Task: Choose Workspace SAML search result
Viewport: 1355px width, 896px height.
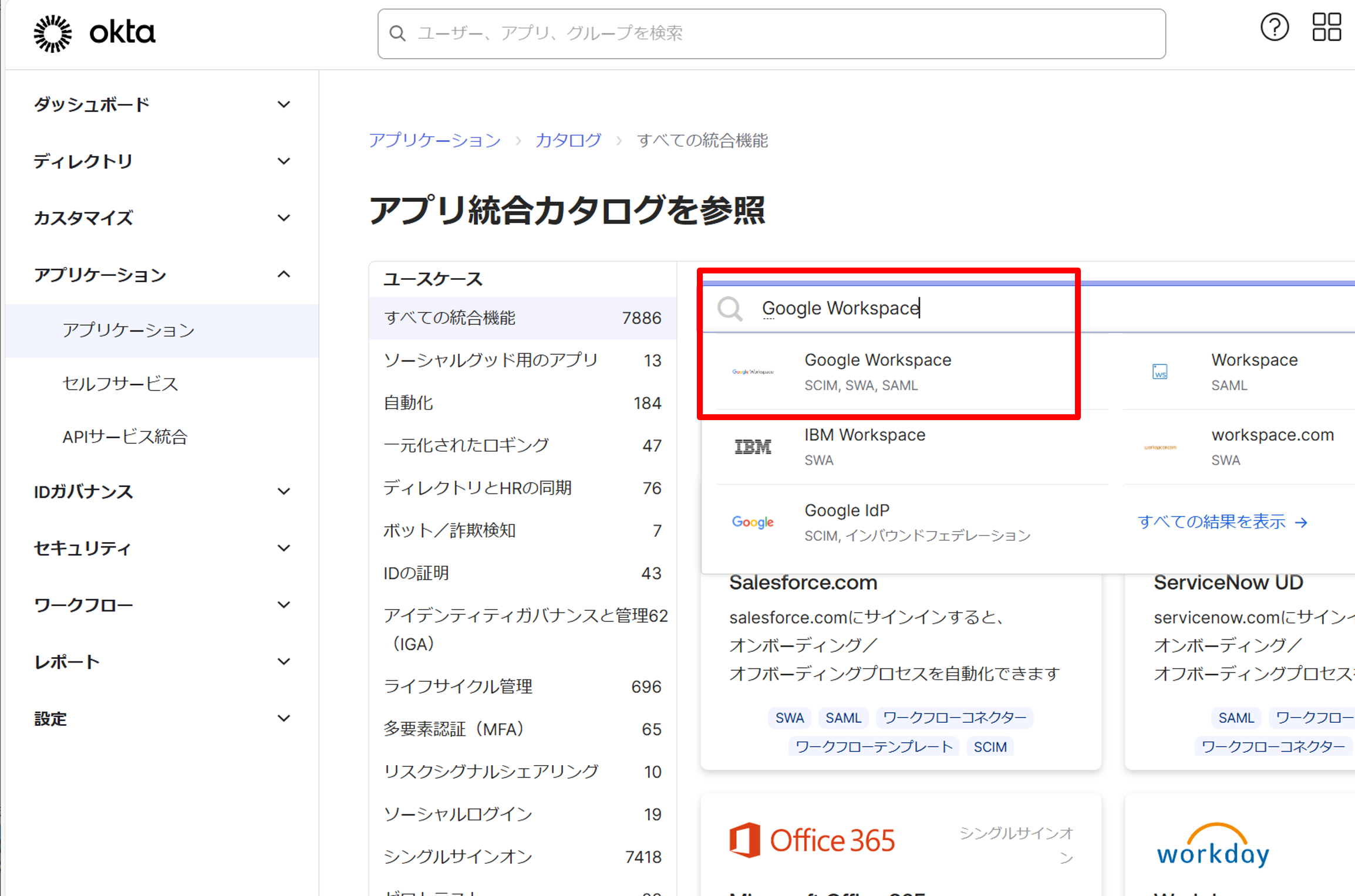Action: 1239,372
